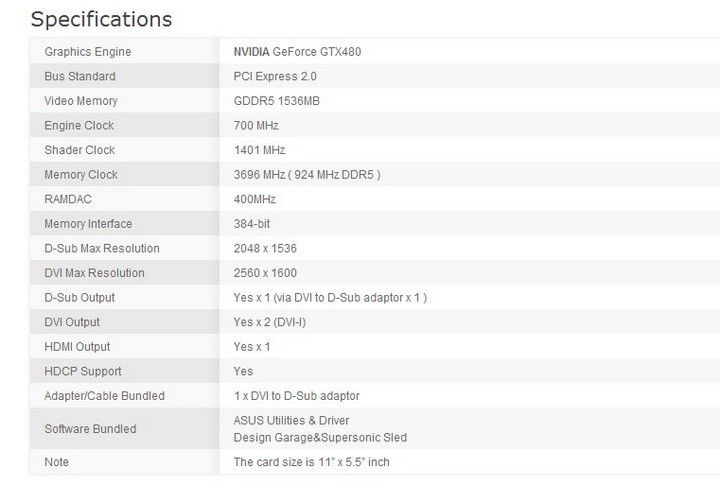Click the RAMDAC 400MHz value
This screenshot has height=503, width=720.
(255, 199)
